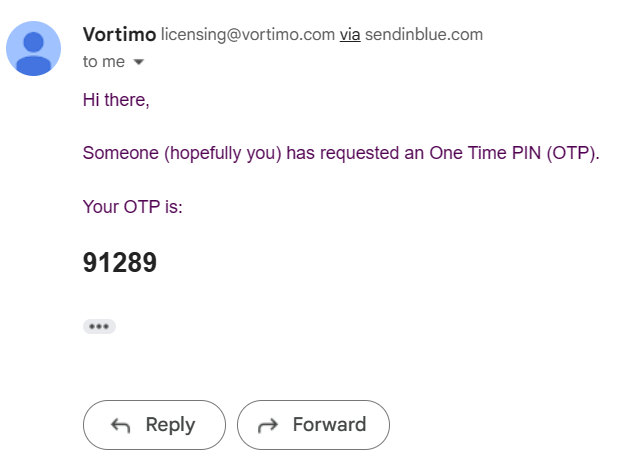The width and height of the screenshot is (630, 472).
Task: Click the Forward button label
Action: 329,424
